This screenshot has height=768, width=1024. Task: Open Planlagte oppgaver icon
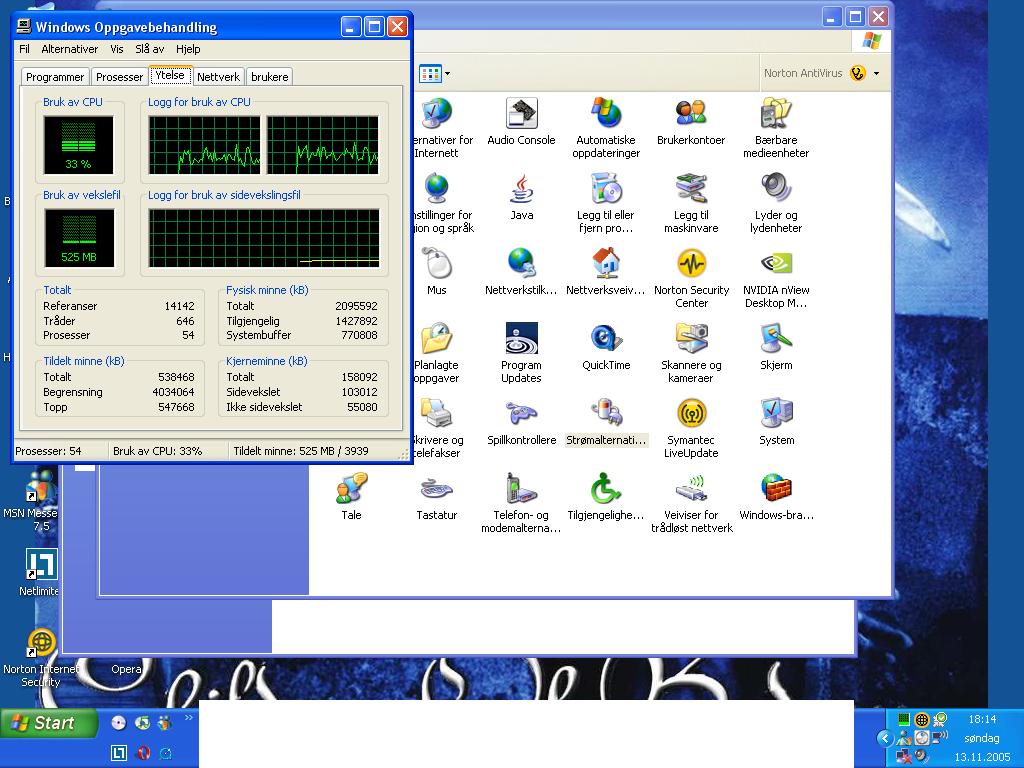coord(436,353)
